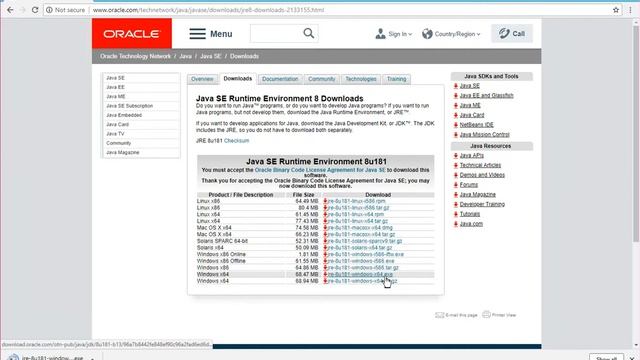The height and width of the screenshot is (360, 640).
Task: Open Technical Articles link
Action: (480, 165)
